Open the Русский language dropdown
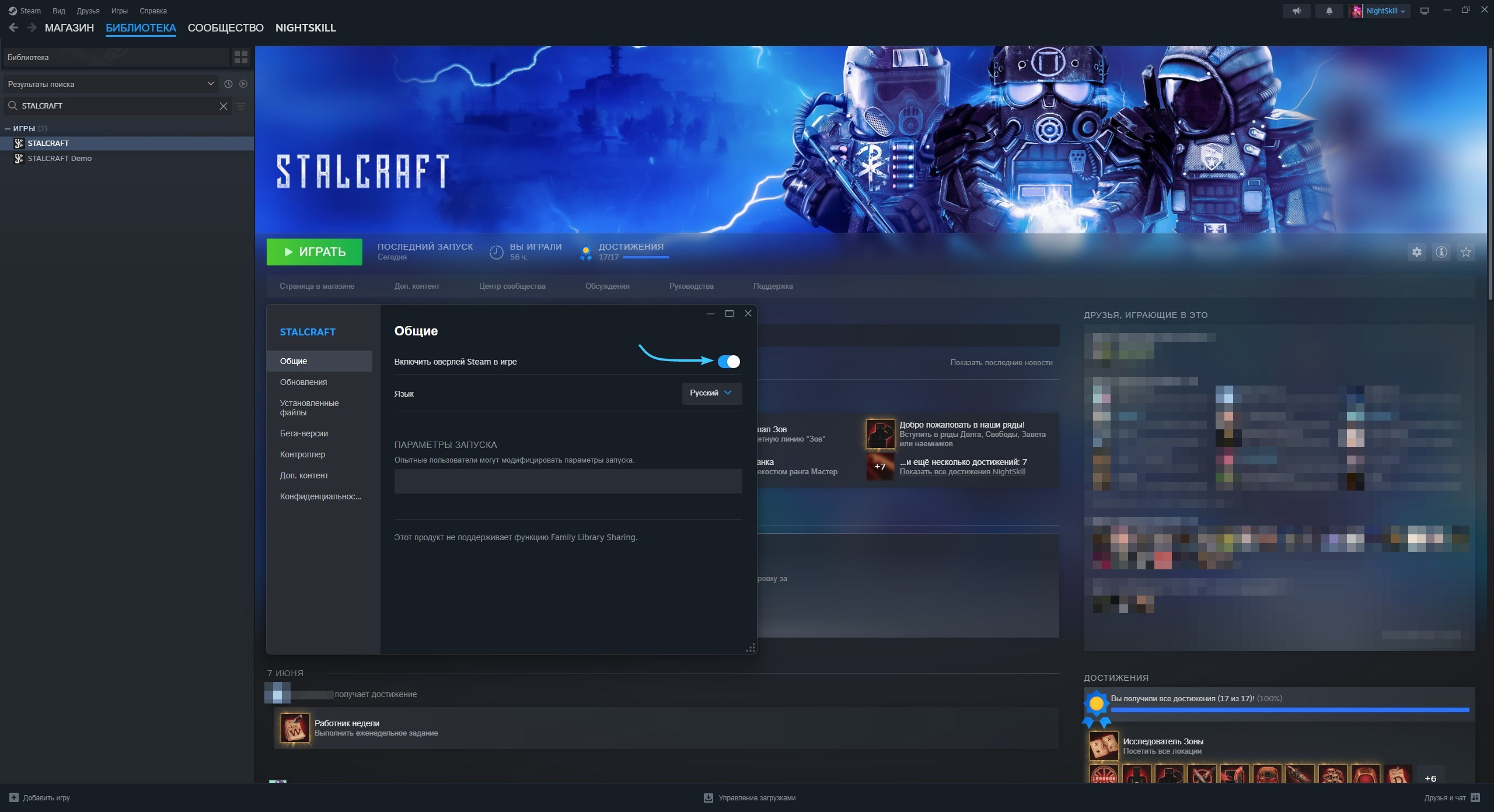This screenshot has height=812, width=1494. [x=711, y=393]
